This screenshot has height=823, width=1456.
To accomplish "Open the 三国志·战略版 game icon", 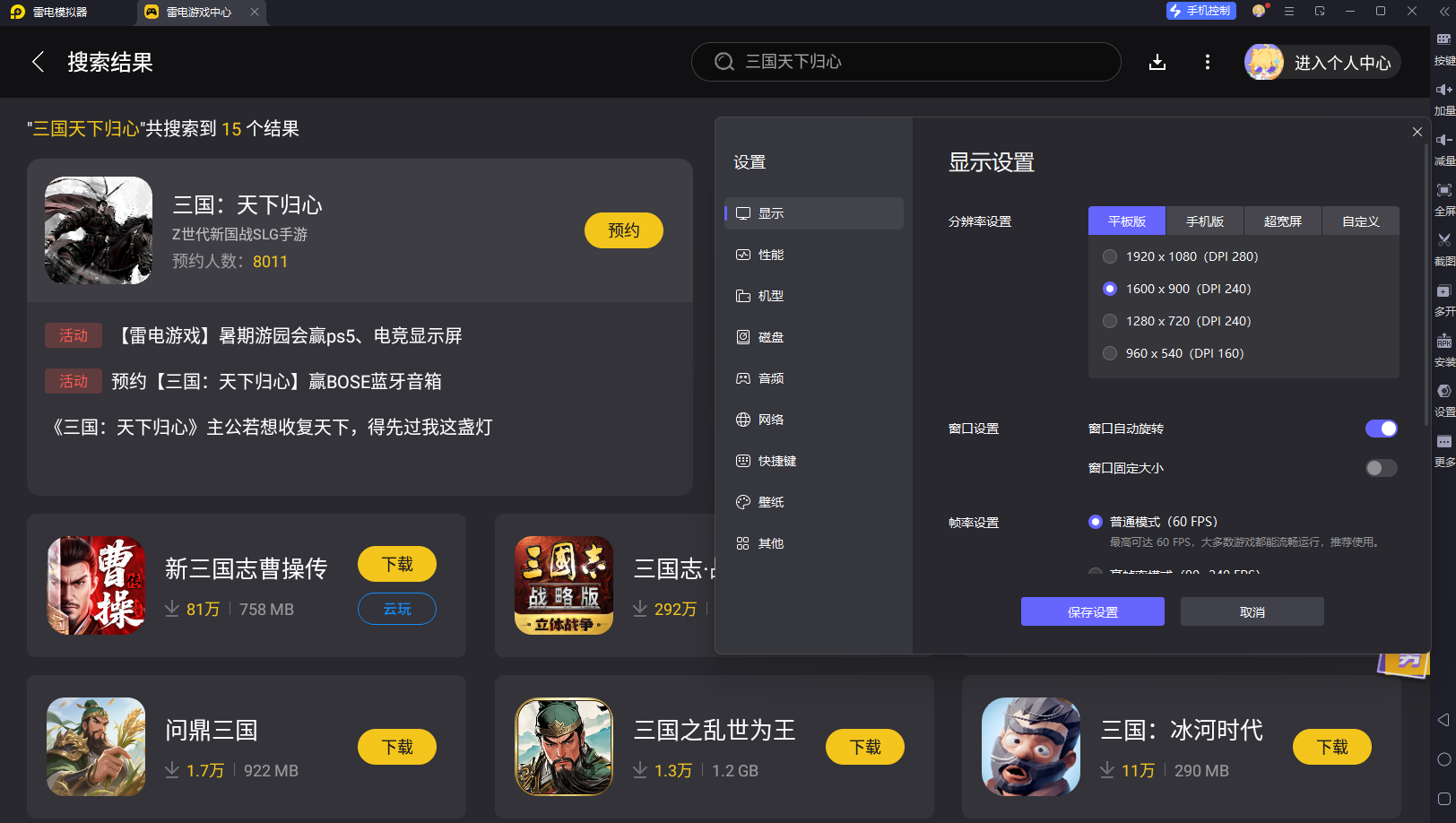I will click(564, 585).
